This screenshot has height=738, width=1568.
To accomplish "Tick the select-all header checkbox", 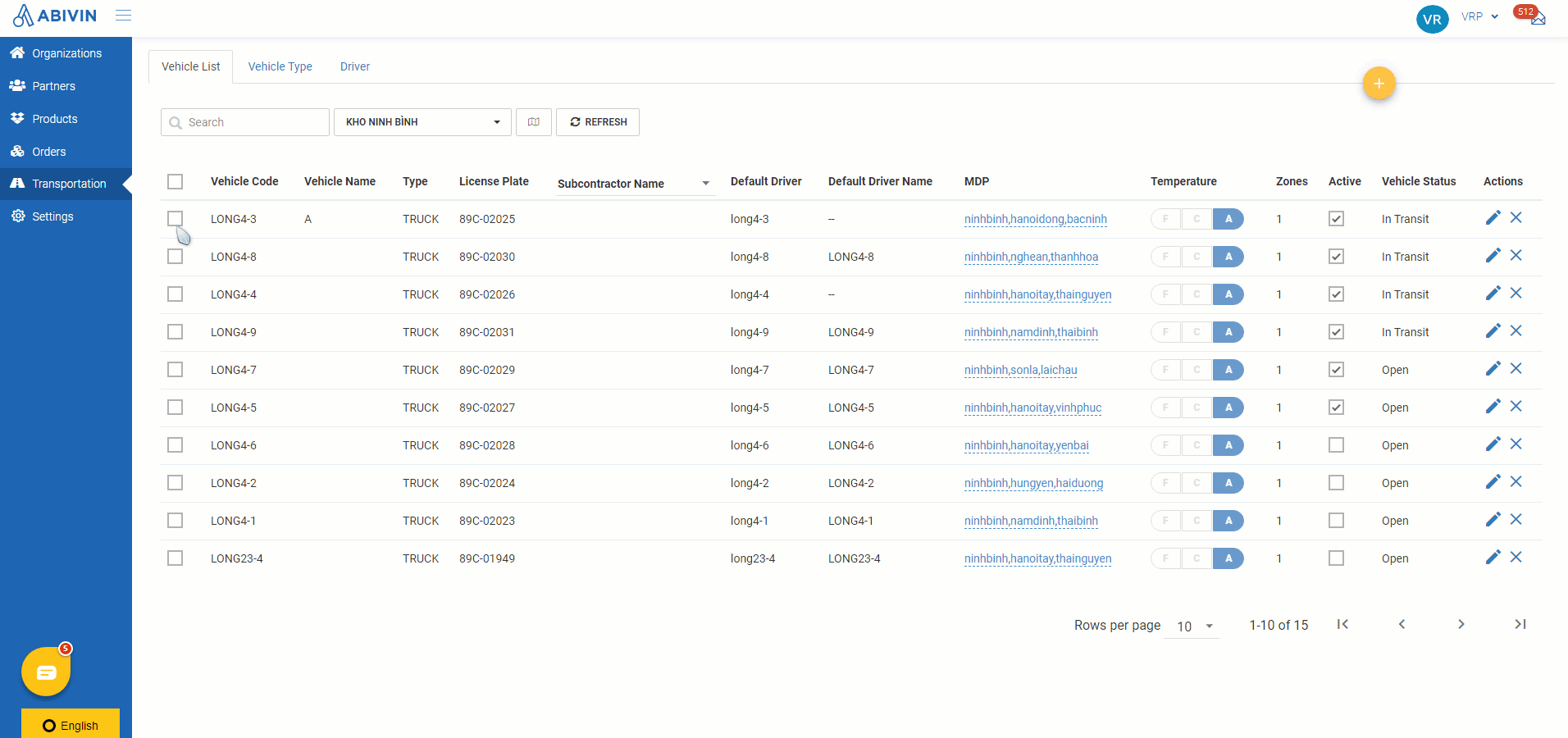I will coord(175,181).
